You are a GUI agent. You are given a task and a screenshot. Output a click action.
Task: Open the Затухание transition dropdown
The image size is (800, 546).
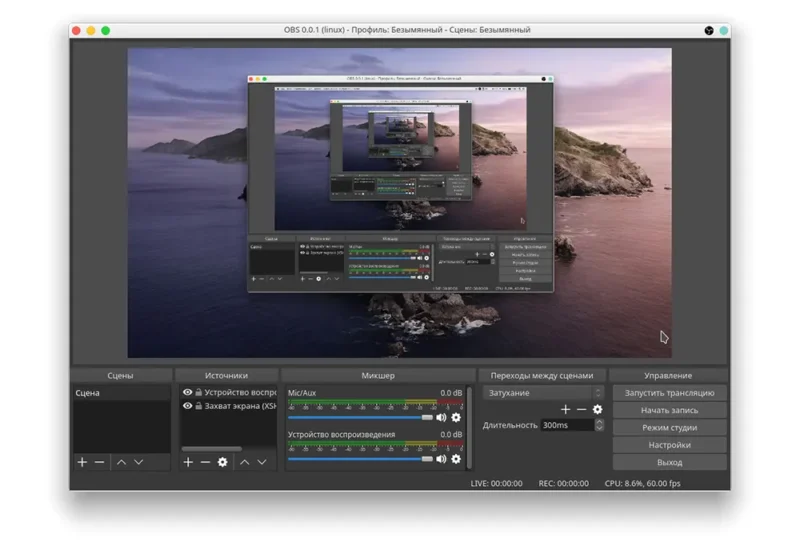coord(543,393)
